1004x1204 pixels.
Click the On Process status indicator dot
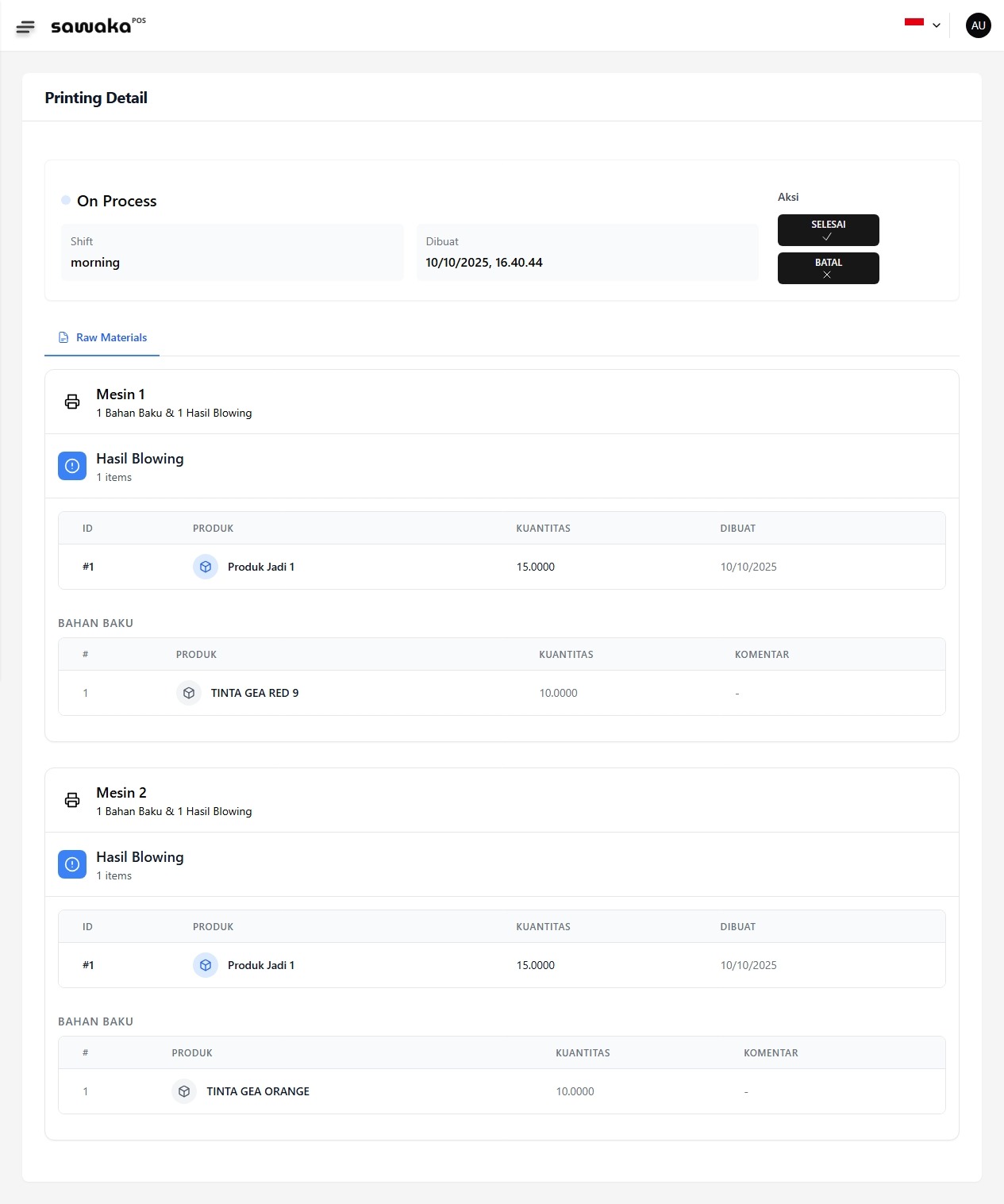pos(65,200)
